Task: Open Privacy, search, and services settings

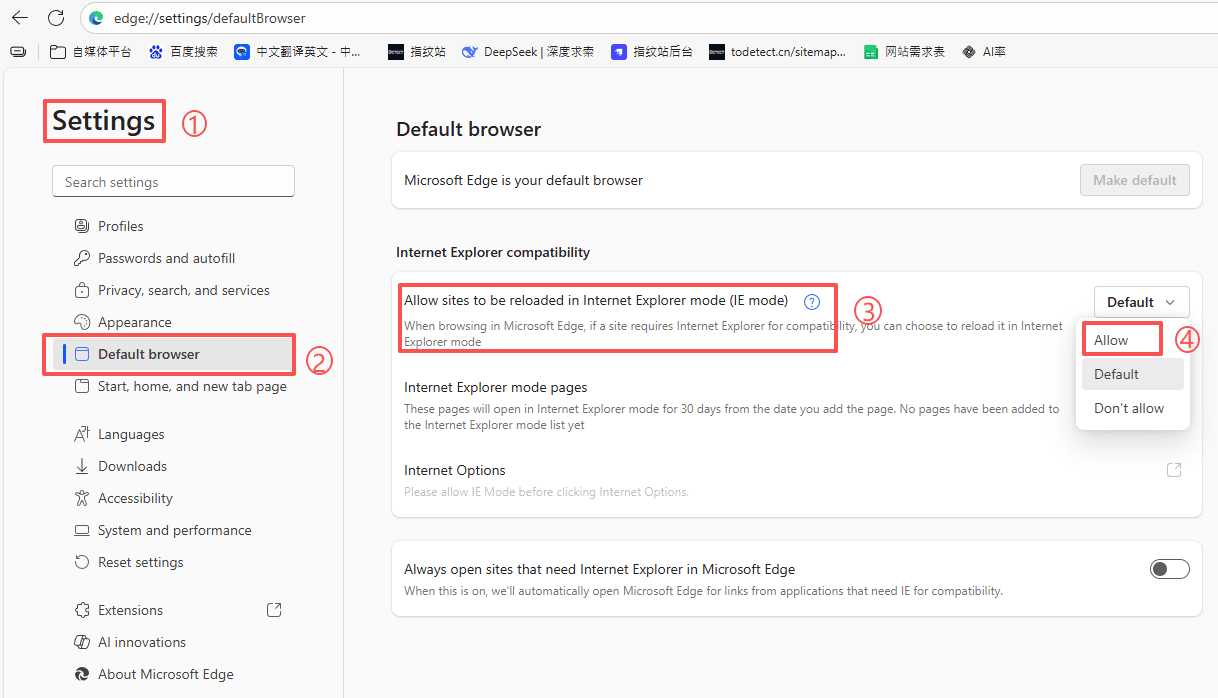Action: (x=173, y=290)
